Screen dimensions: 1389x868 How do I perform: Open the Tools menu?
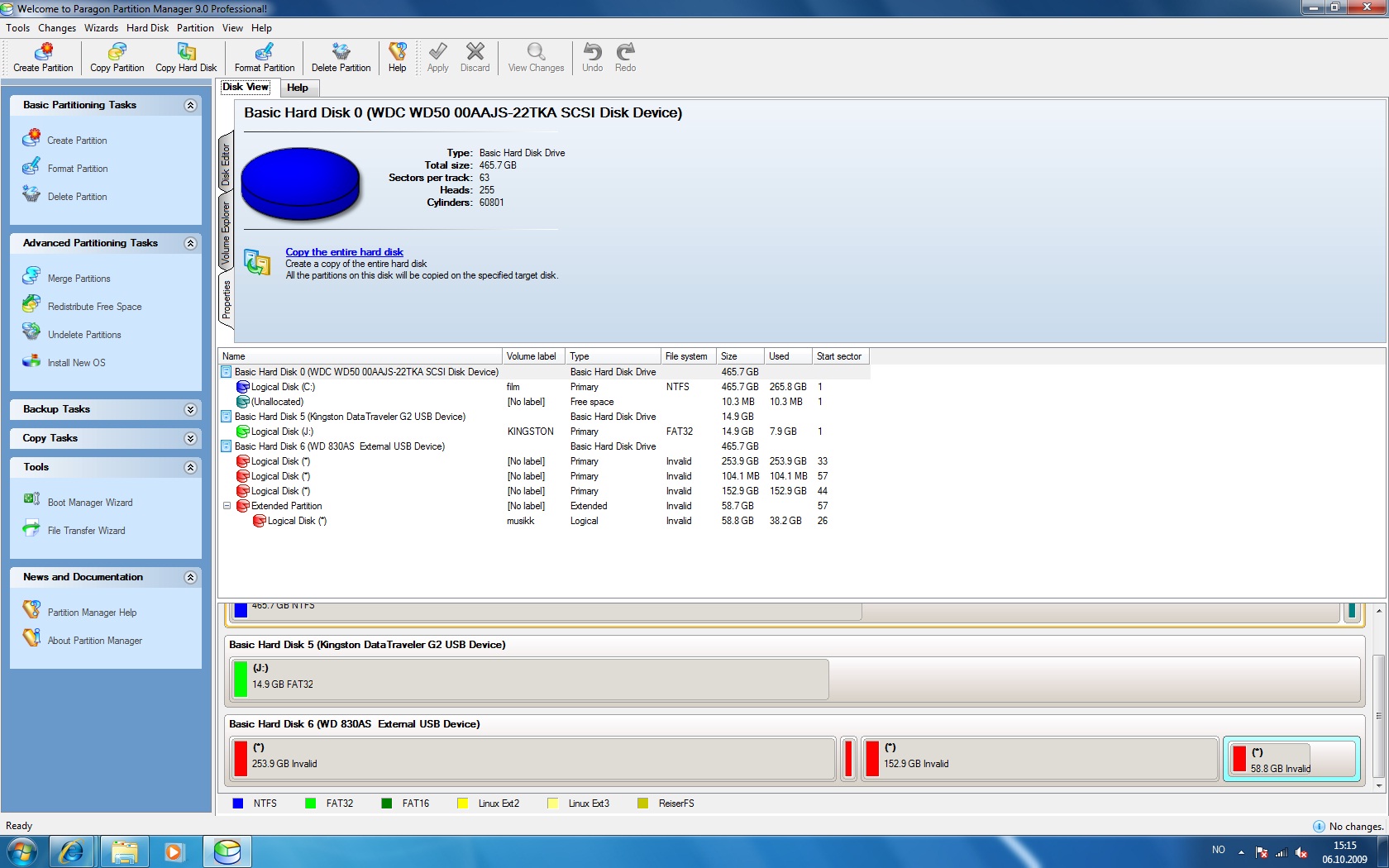17,28
